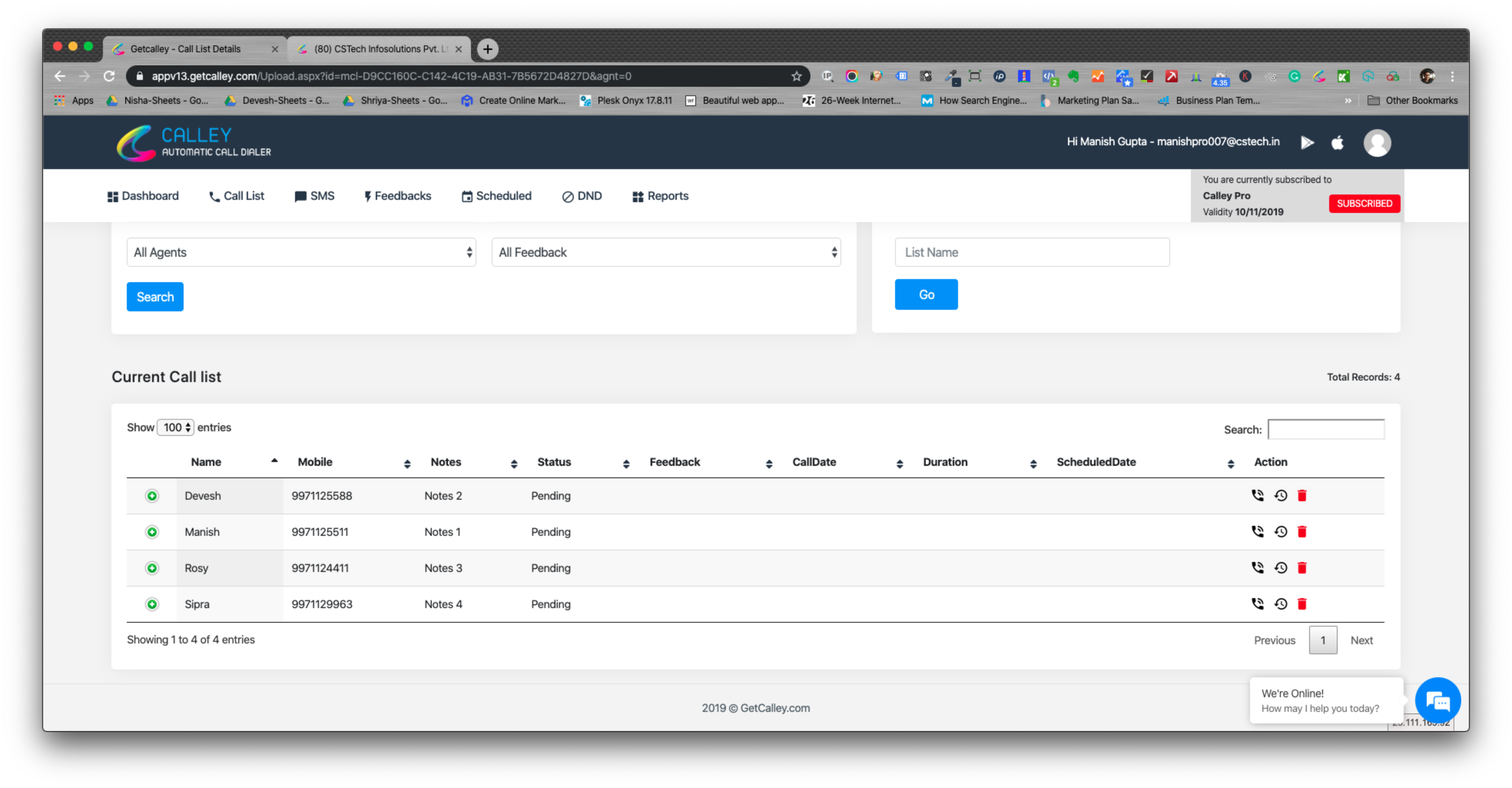
Task: Change the Show 100 entries dropdown
Action: [176, 427]
